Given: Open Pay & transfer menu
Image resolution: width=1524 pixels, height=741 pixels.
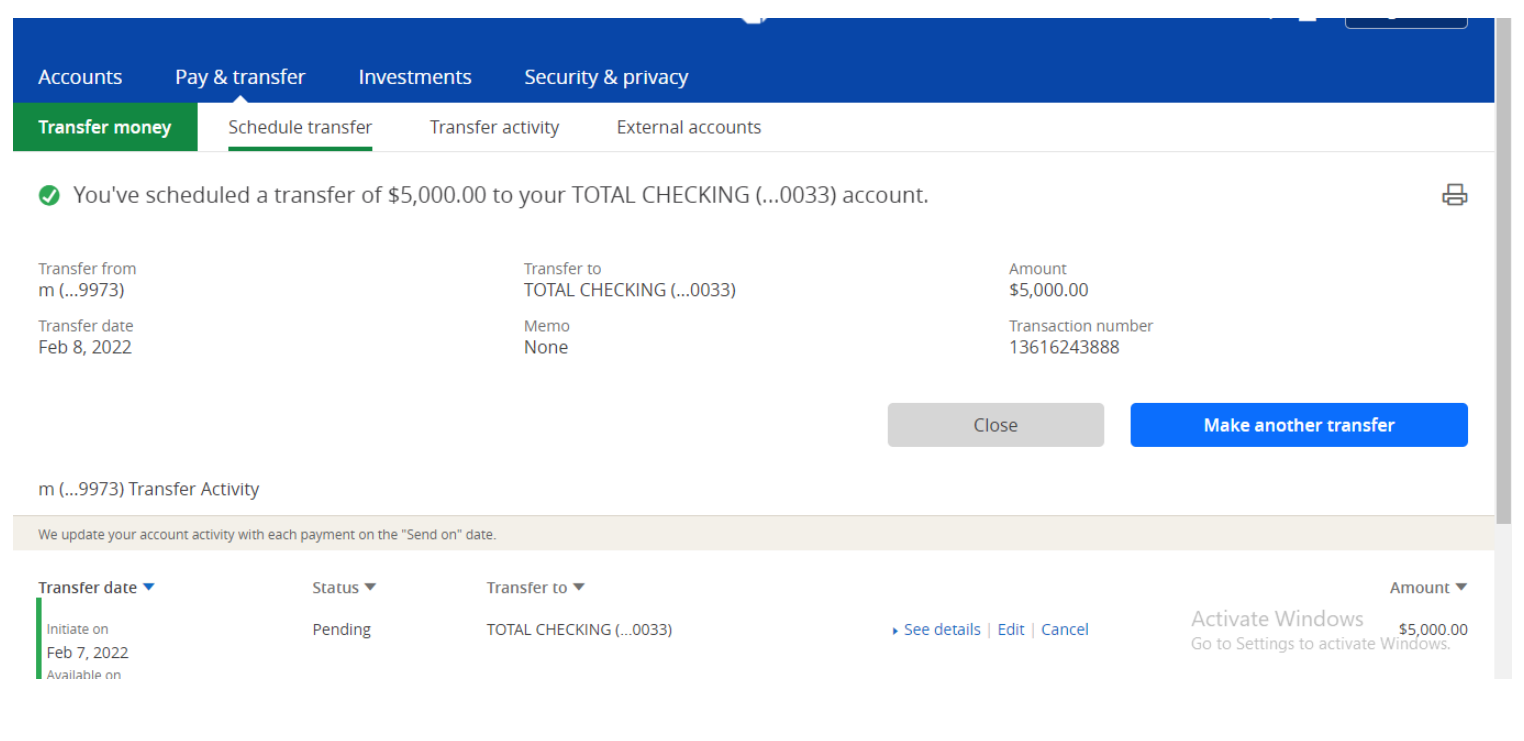Looking at the screenshot, I should pos(240,77).
